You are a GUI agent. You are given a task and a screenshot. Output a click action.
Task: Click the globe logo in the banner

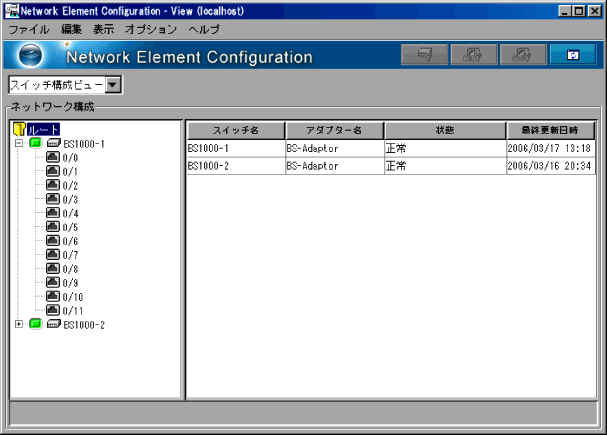33,56
